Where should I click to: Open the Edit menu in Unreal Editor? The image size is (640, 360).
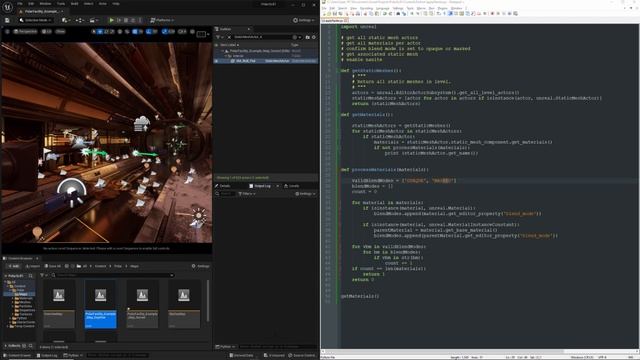[x=31, y=4]
